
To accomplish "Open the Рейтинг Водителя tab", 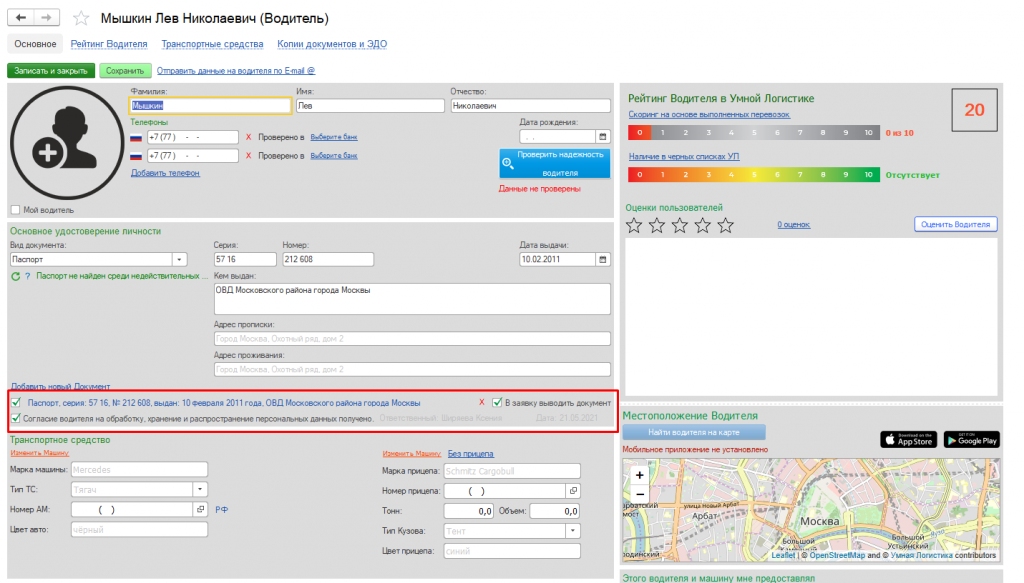I will point(109,44).
